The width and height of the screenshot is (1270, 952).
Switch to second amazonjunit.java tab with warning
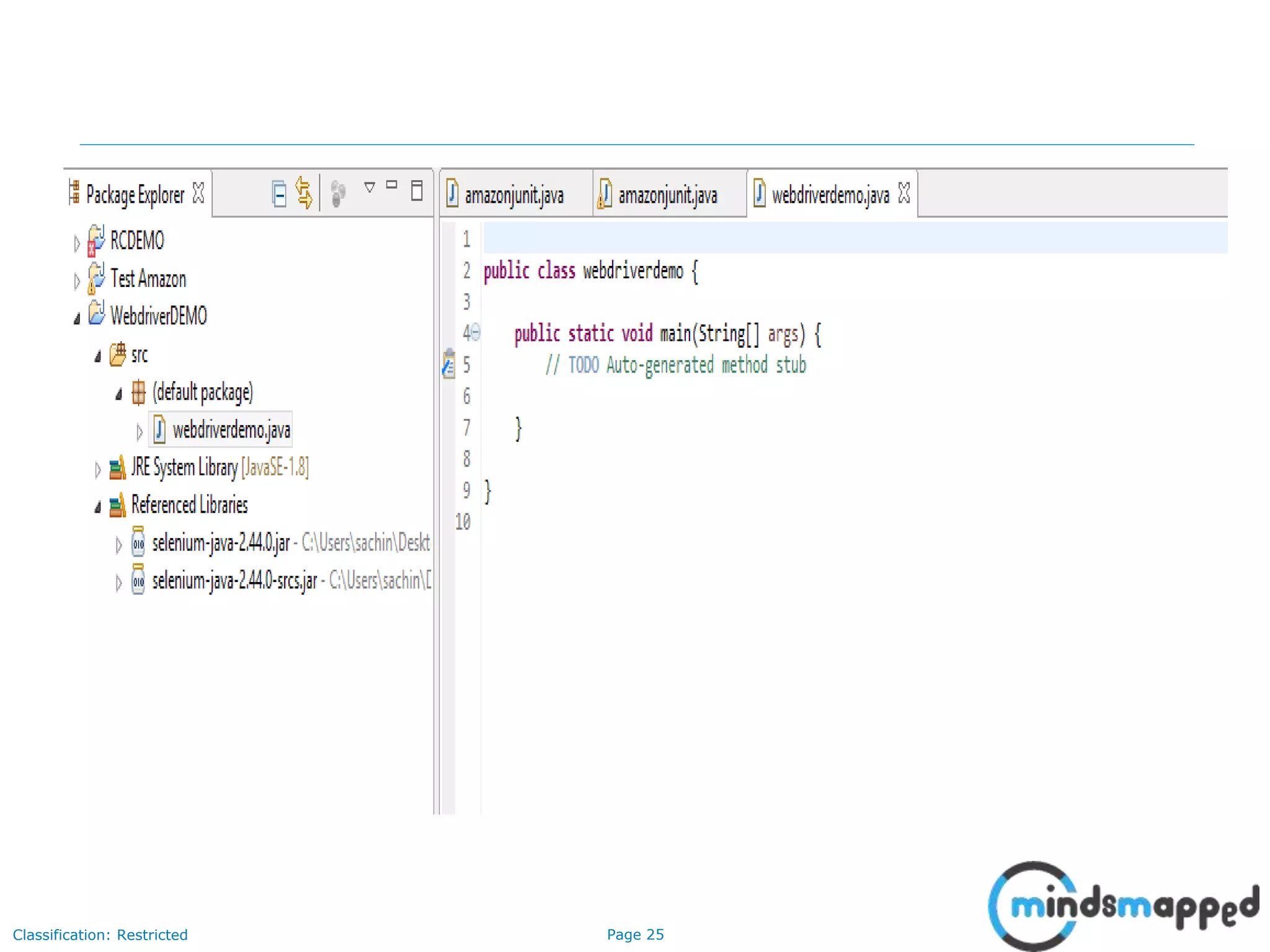pyautogui.click(x=667, y=195)
